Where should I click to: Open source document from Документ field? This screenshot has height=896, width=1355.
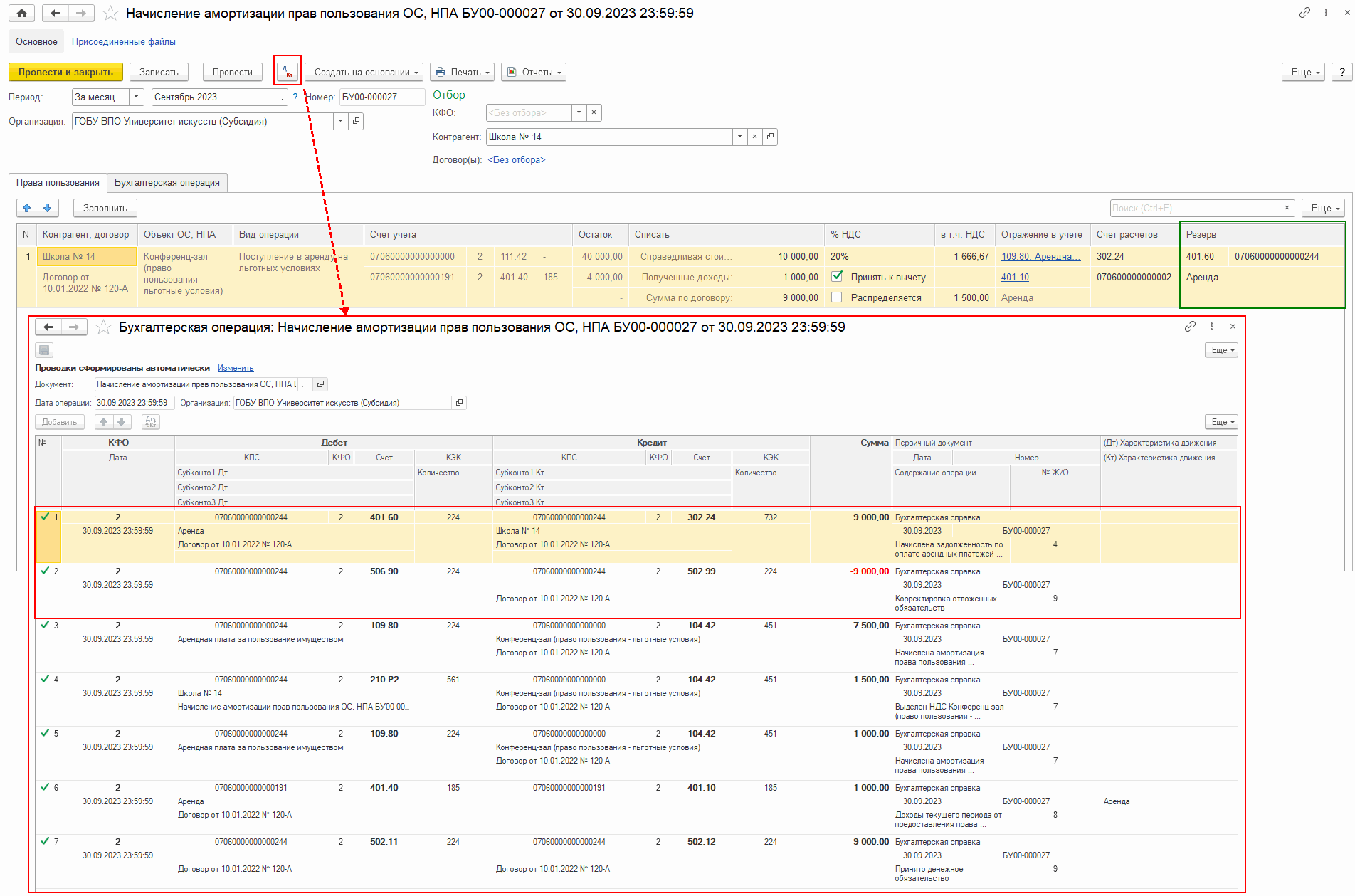click(x=320, y=384)
